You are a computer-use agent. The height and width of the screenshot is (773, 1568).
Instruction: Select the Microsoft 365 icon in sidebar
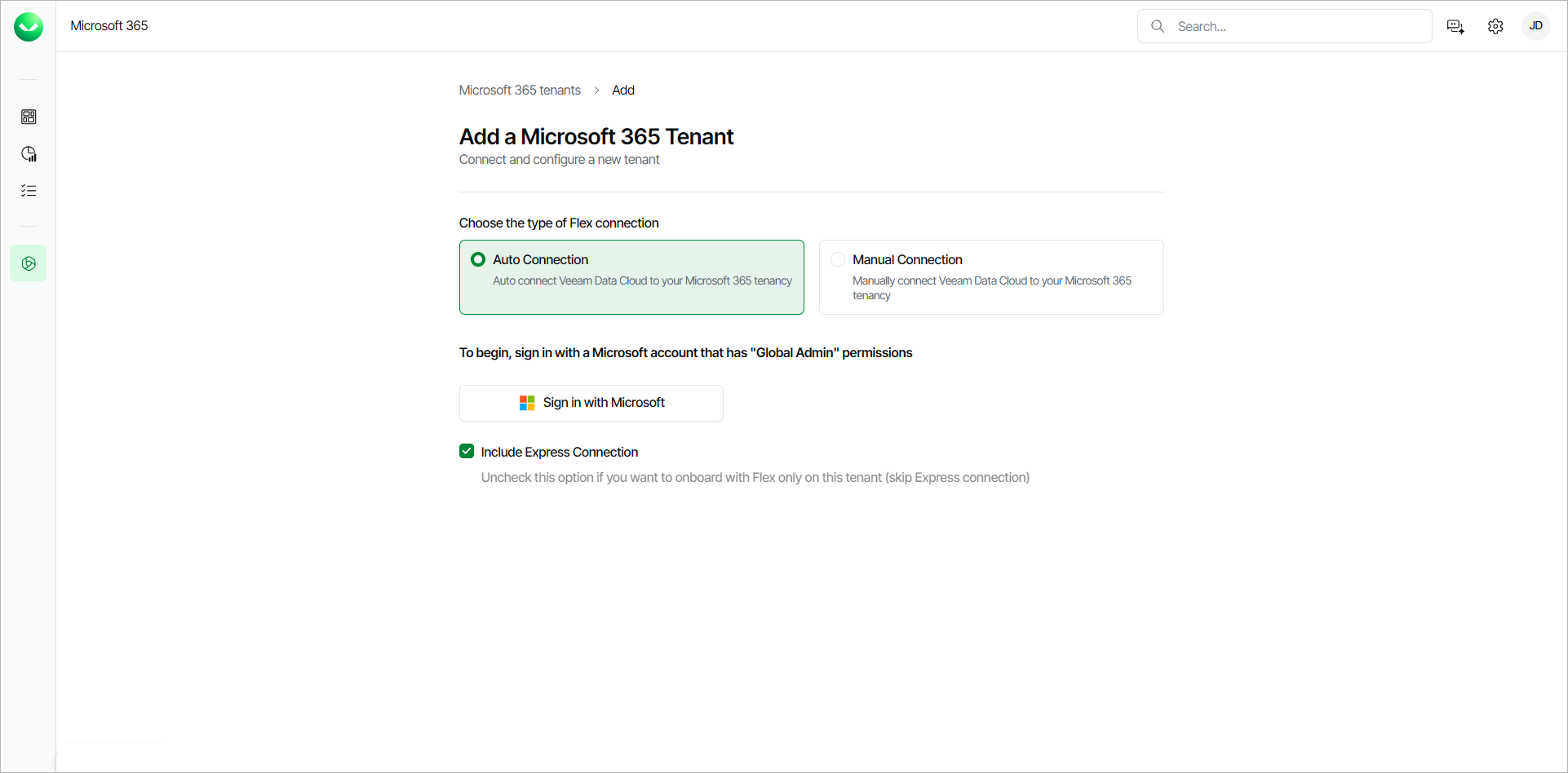pos(29,263)
